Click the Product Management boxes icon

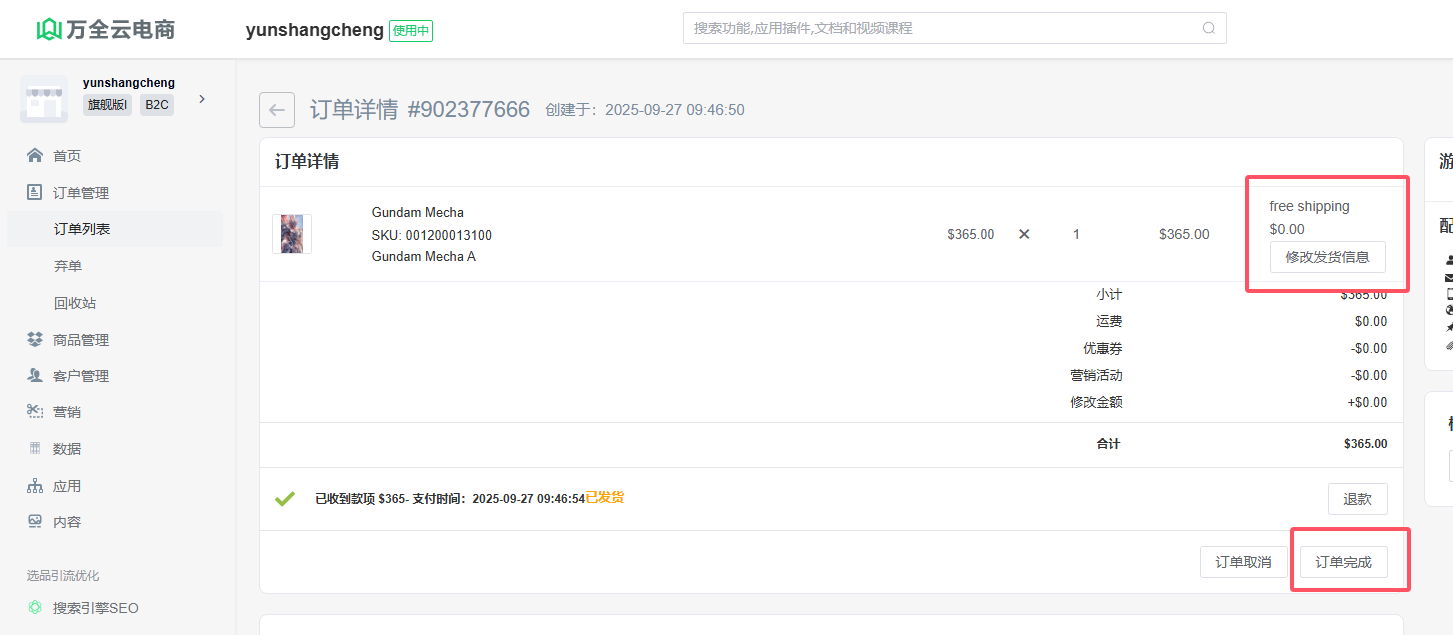[35, 340]
